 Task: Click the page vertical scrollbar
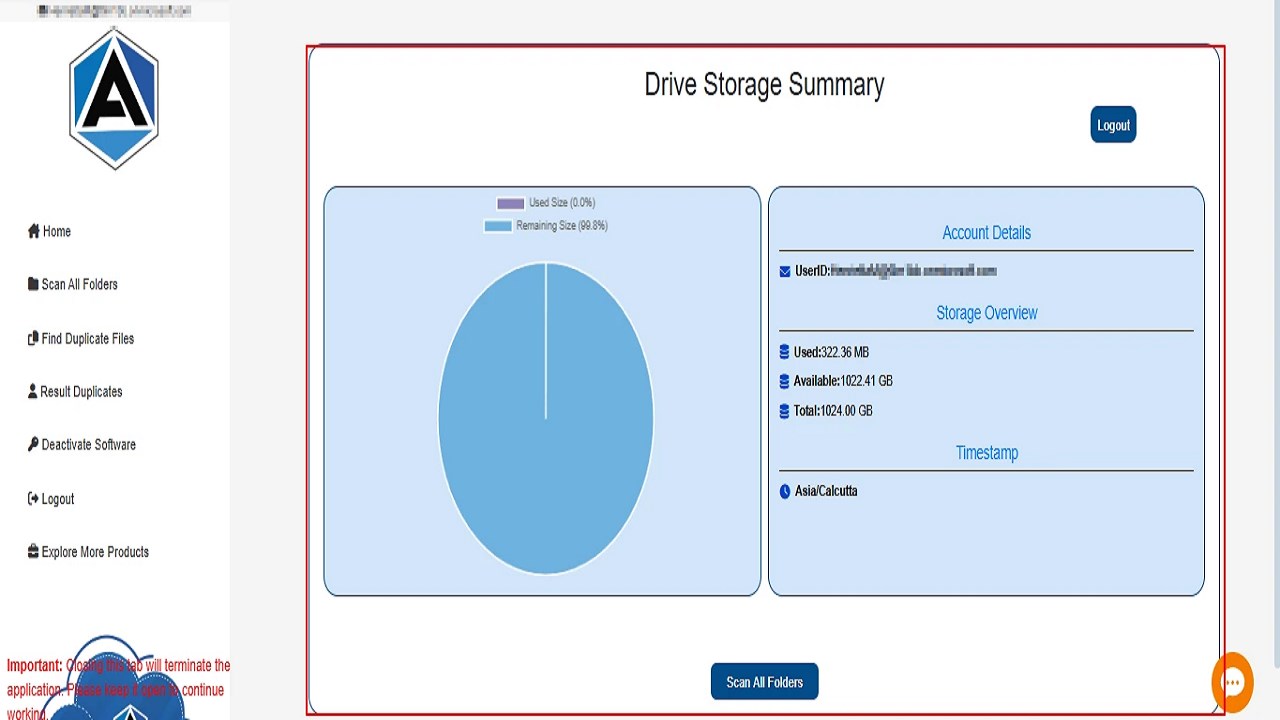tap(1275, 333)
